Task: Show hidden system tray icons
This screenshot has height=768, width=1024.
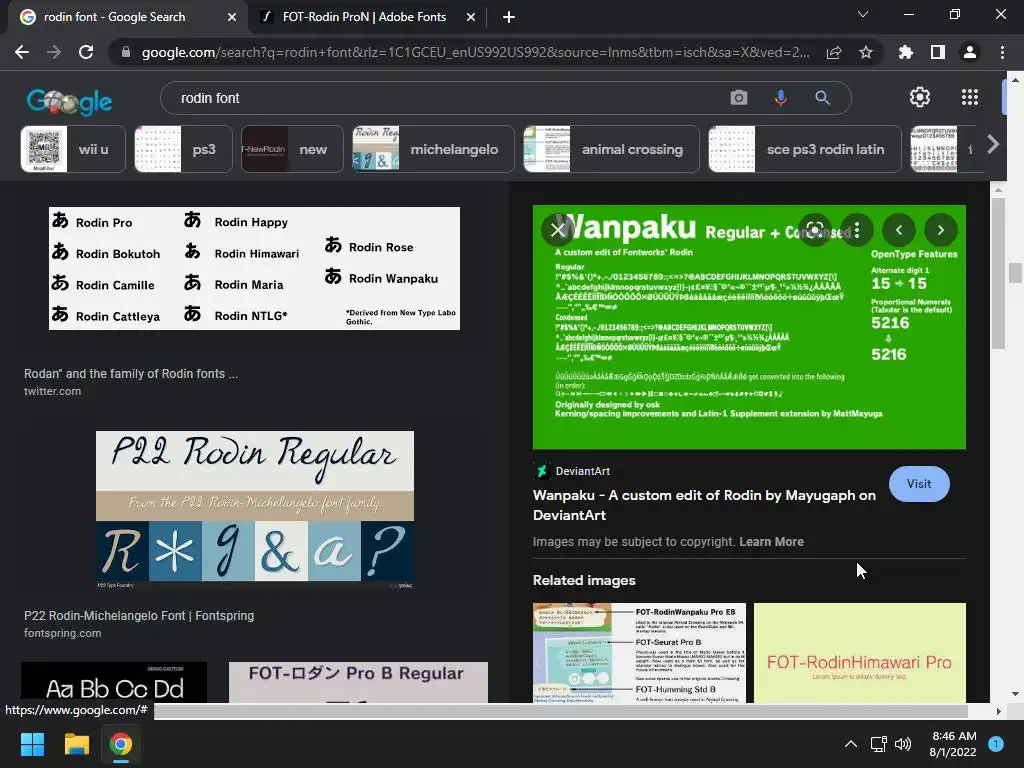Action: pyautogui.click(x=851, y=744)
